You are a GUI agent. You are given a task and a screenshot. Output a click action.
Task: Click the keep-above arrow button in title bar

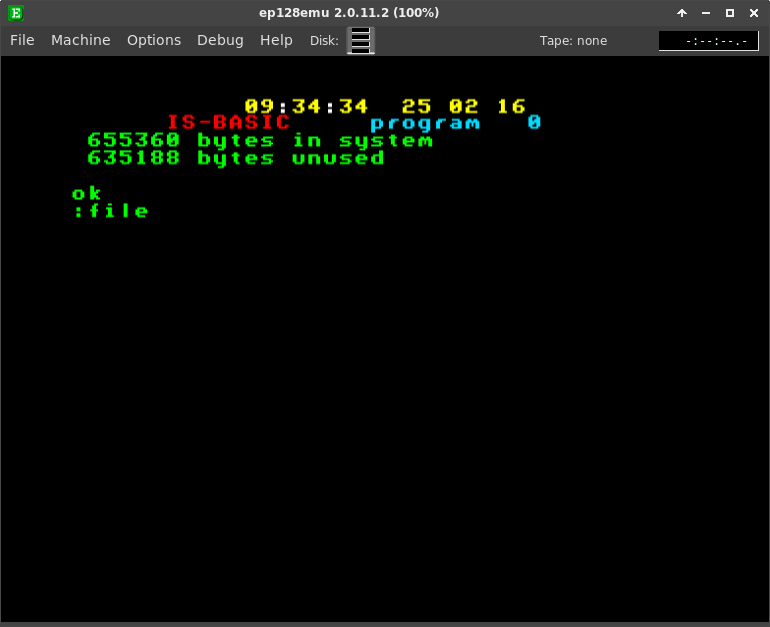coord(682,13)
